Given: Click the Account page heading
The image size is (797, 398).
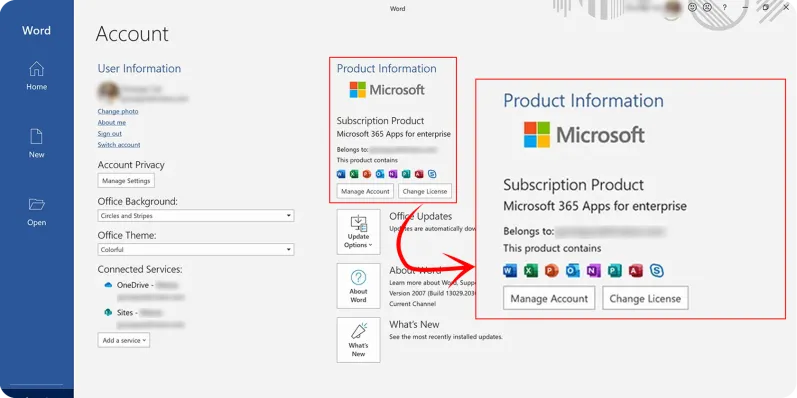Looking at the screenshot, I should pyautogui.click(x=132, y=34).
